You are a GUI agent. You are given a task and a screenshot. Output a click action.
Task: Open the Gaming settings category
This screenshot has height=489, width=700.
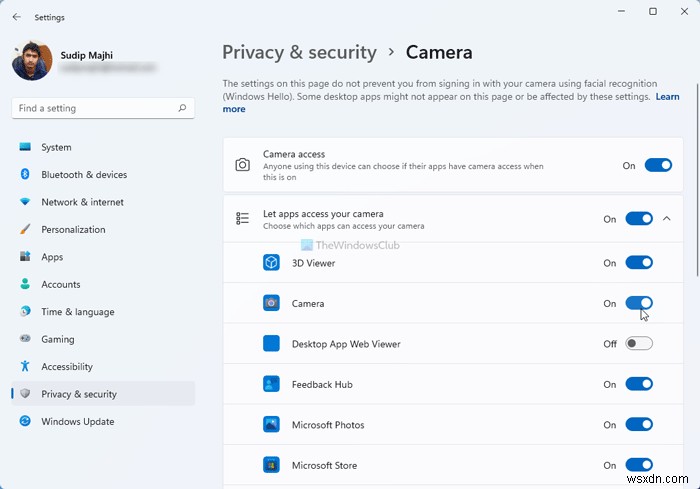(58, 339)
